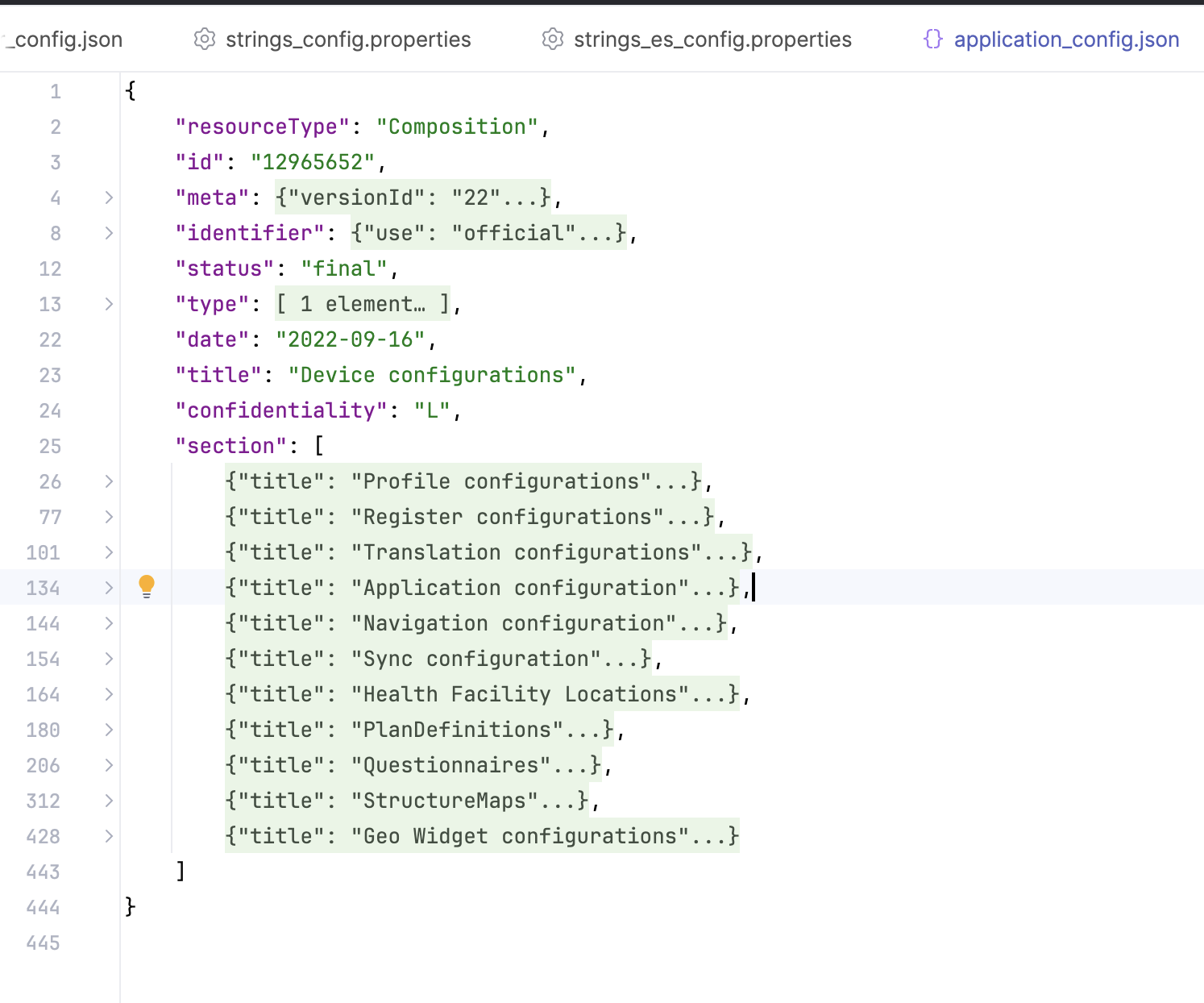Click the closing brace on line 444

click(131, 906)
